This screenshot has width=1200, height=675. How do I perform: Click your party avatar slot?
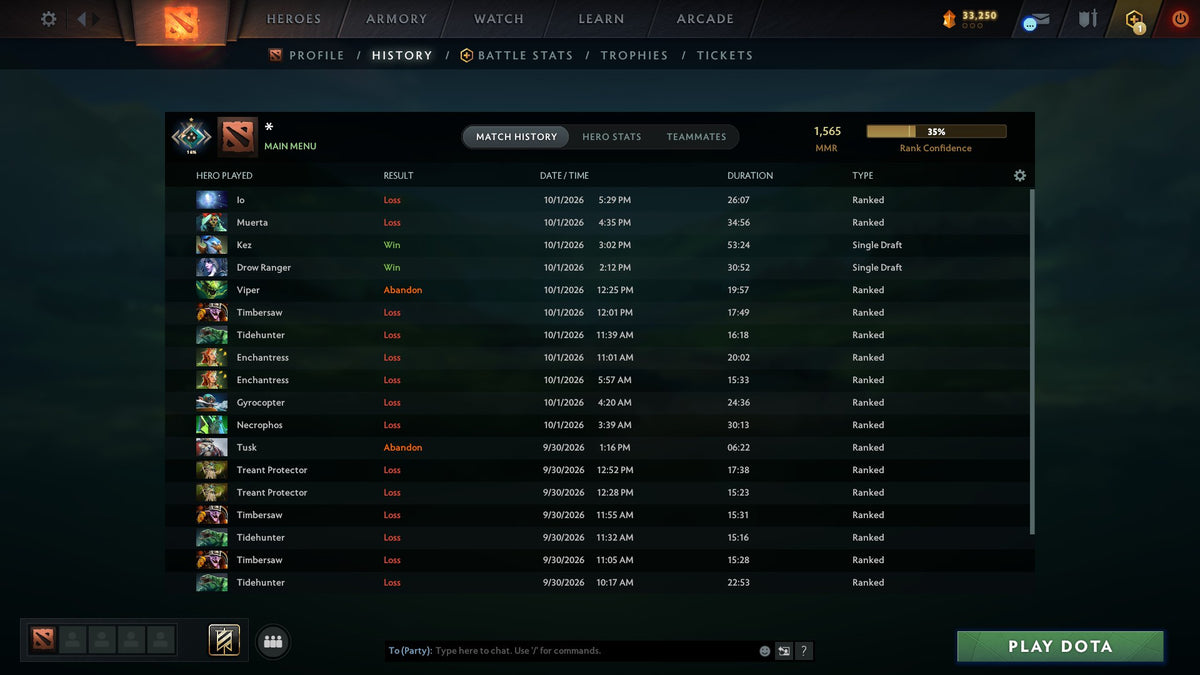click(x=43, y=640)
